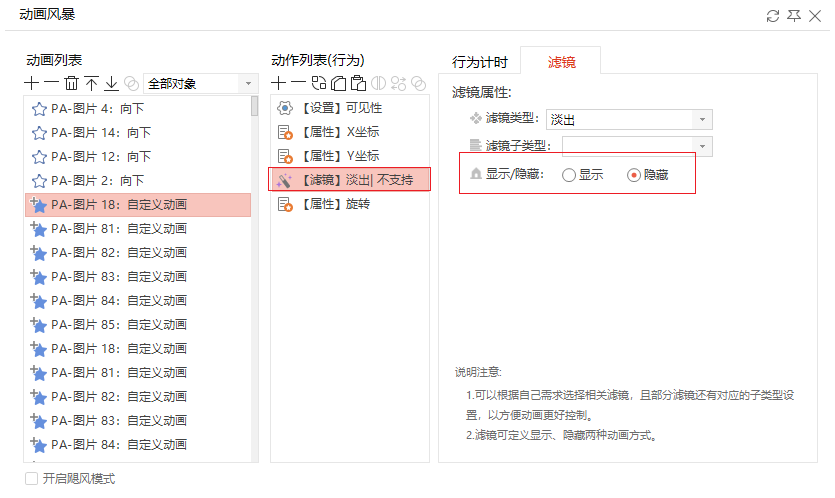Move animation down with arrow icon
Image resolution: width=835 pixels, height=498 pixels.
click(111, 83)
